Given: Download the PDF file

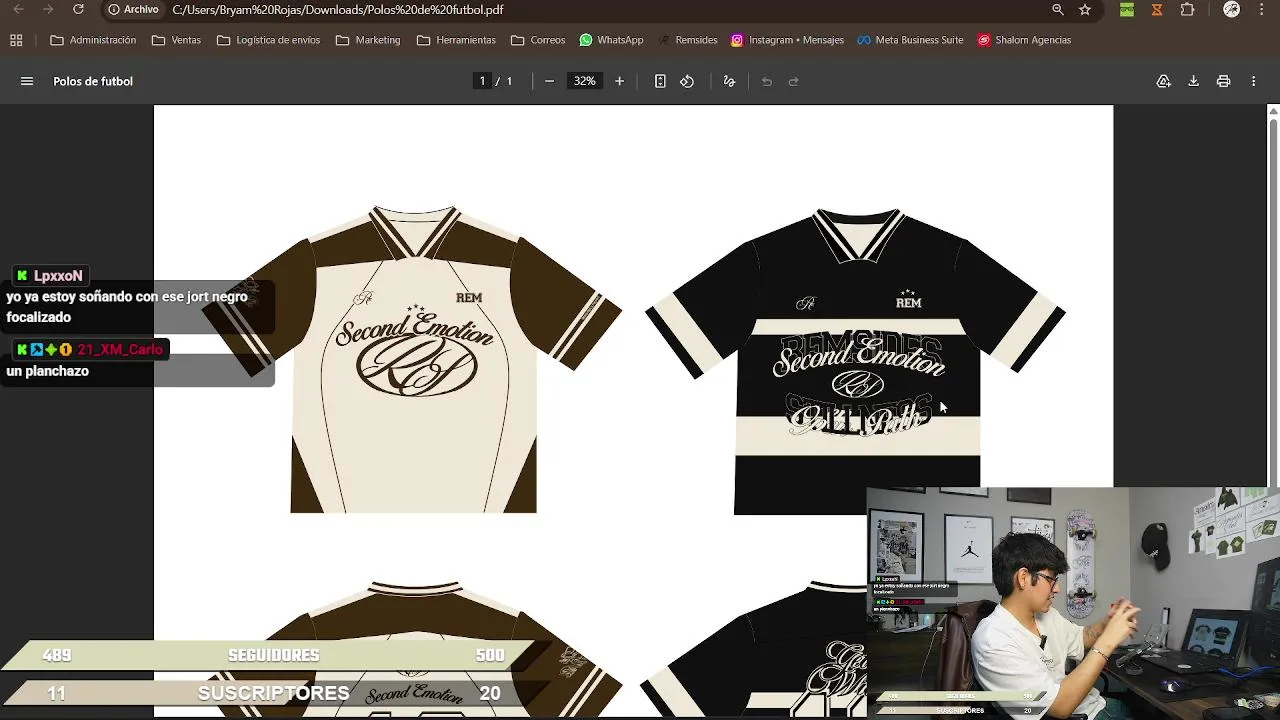Looking at the screenshot, I should [1193, 81].
